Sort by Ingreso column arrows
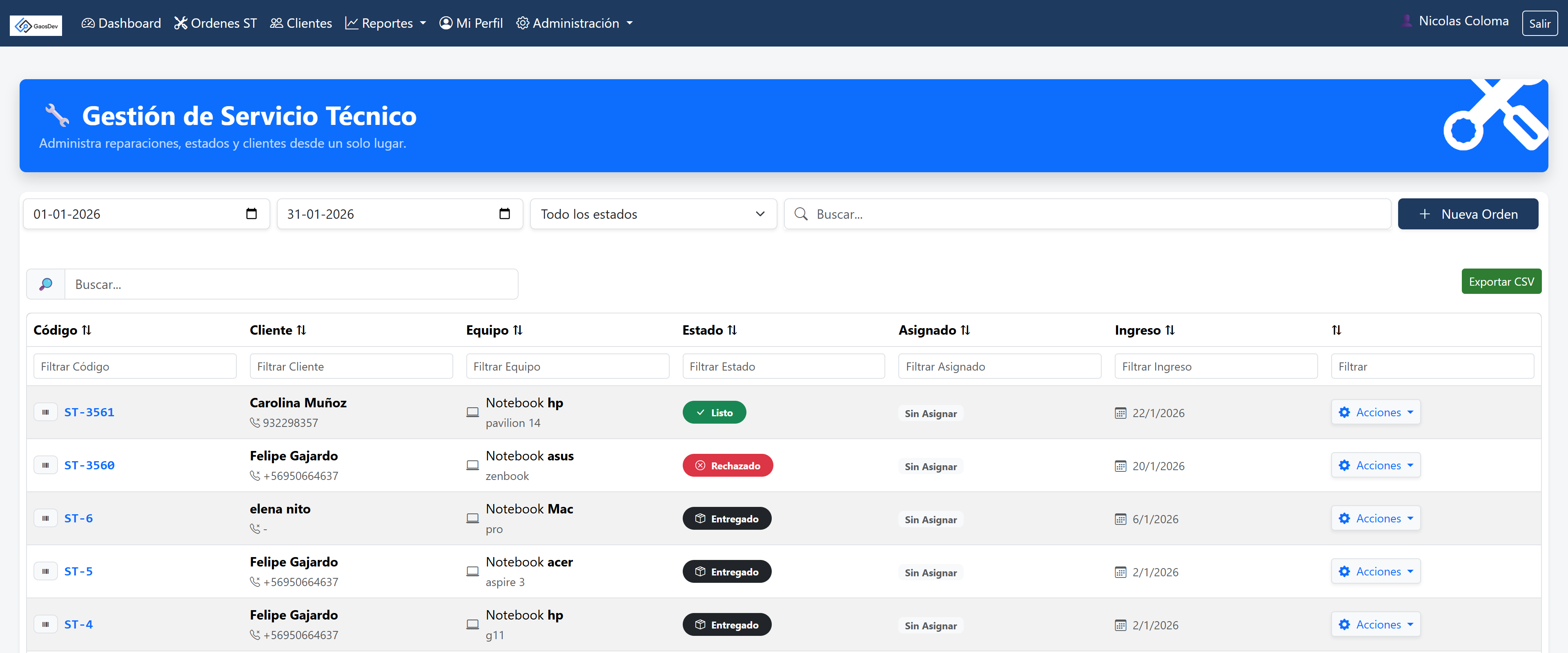 coord(1169,330)
